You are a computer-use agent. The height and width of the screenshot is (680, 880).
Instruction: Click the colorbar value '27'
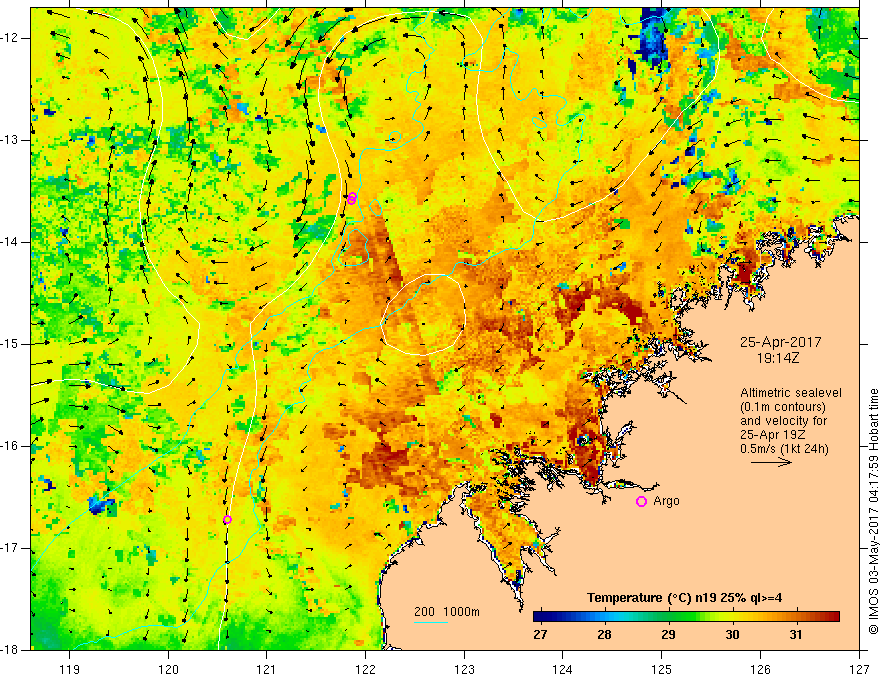click(x=540, y=635)
